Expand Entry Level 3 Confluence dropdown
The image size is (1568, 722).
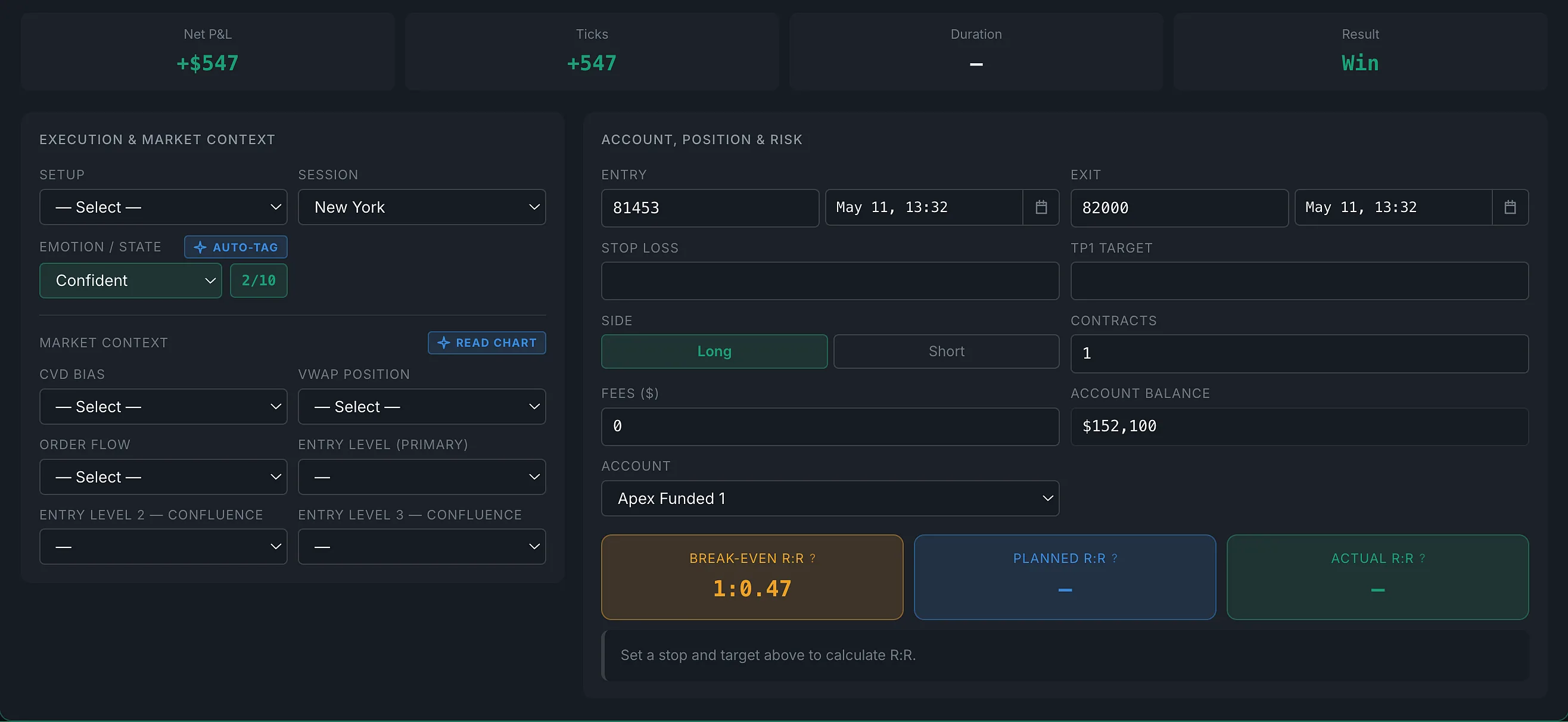click(422, 547)
